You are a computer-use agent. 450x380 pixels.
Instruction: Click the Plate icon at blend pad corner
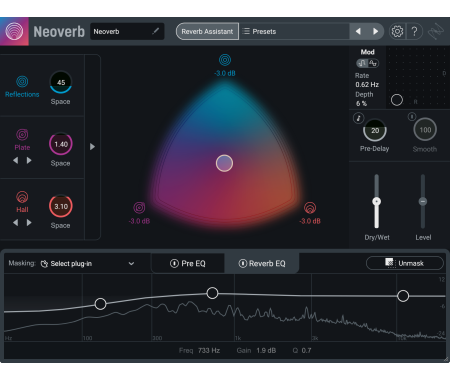tap(139, 208)
